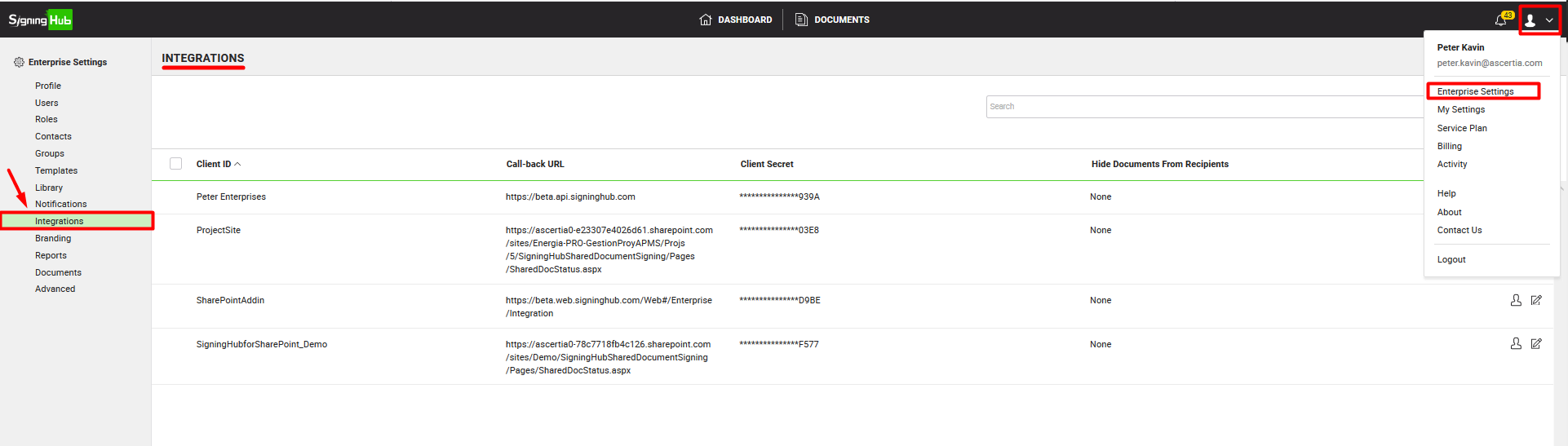Click the ProjectSite client ID
The image size is (1568, 446).
(x=218, y=230)
